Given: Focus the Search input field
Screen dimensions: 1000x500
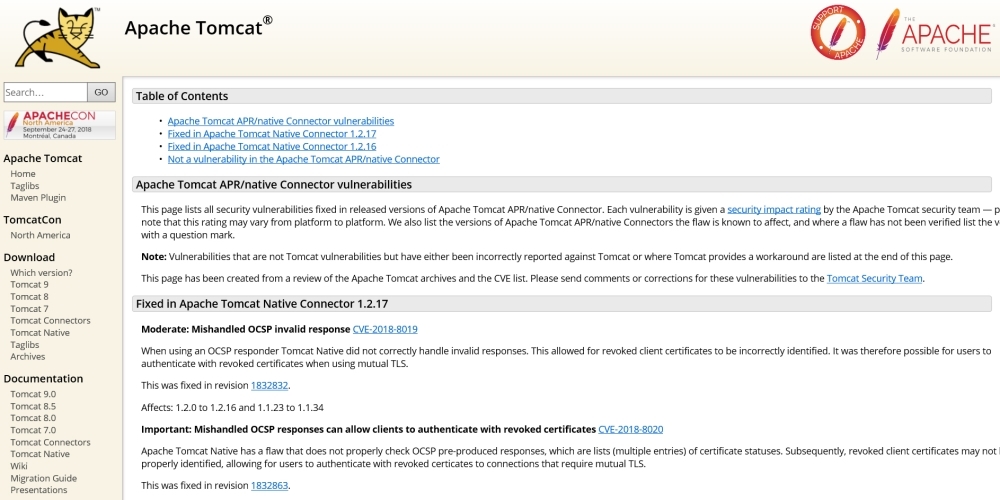Looking at the screenshot, I should click(45, 92).
